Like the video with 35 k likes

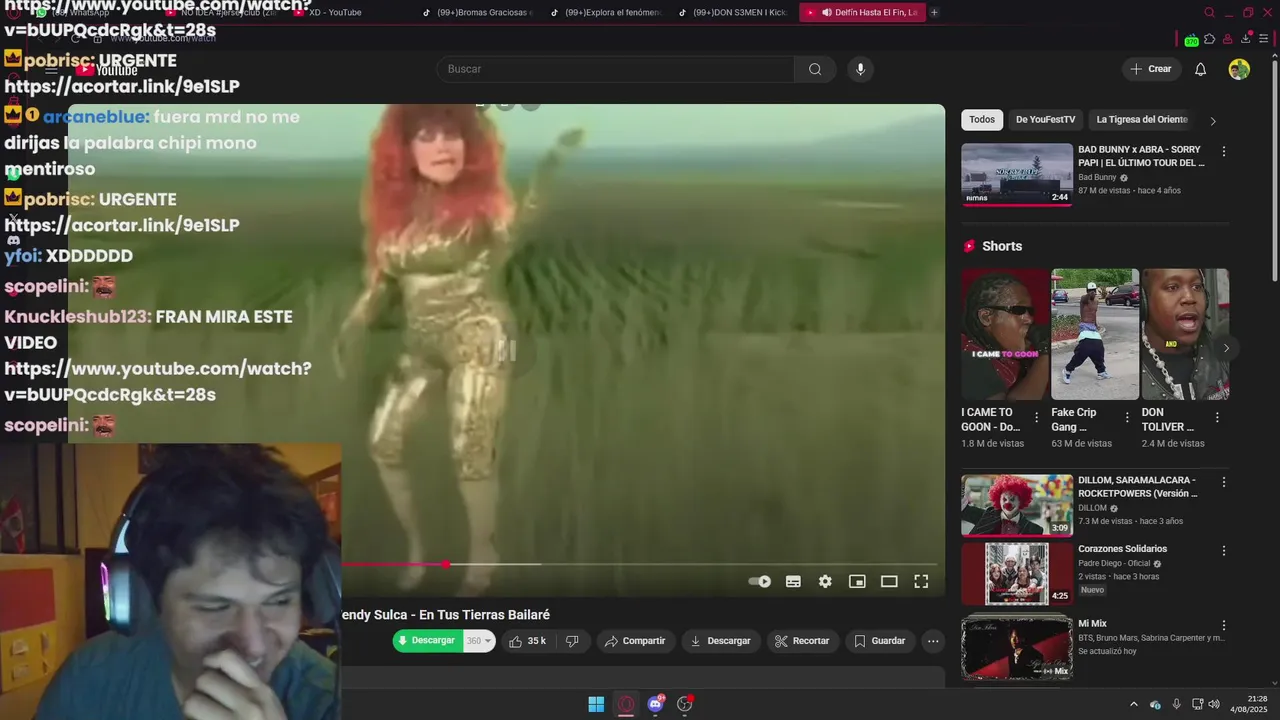pos(527,641)
